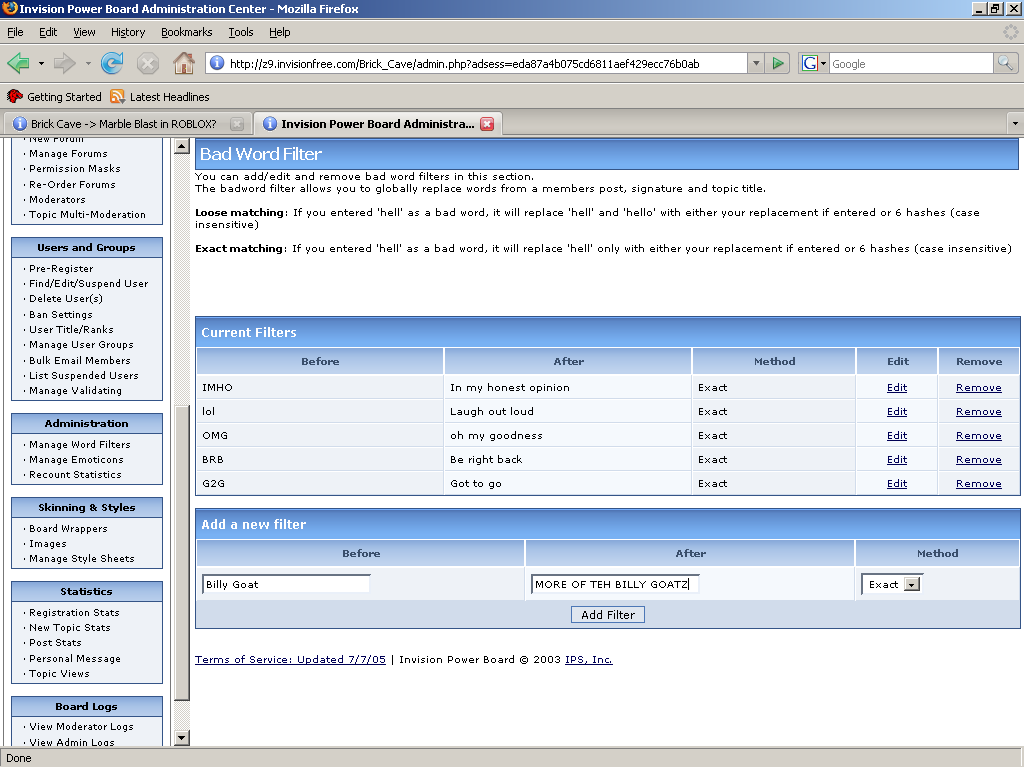This screenshot has height=768, width=1024.
Task: Open Find/Edit/Suspend User link
Action: coord(88,283)
